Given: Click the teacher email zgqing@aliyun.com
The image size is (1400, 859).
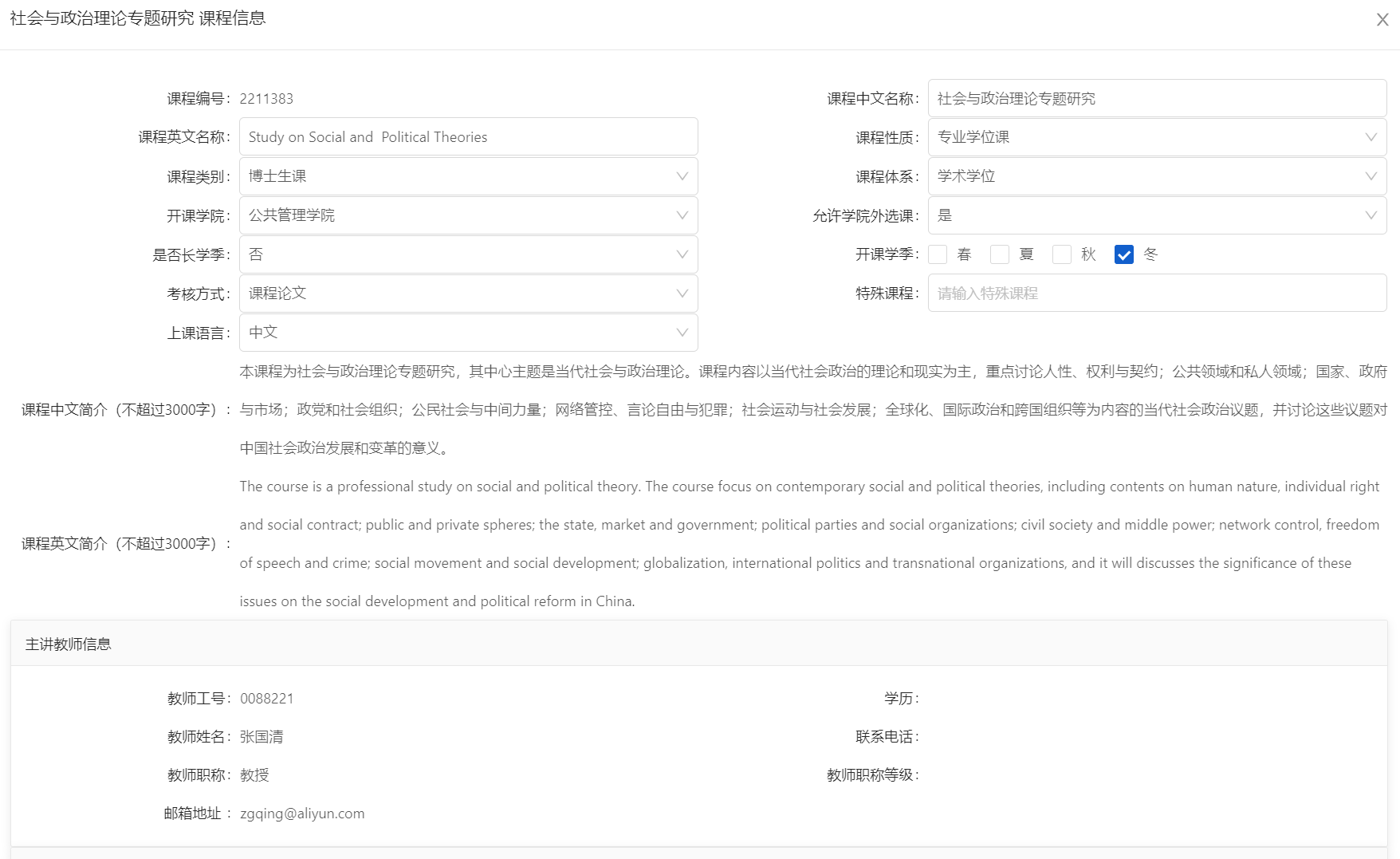Looking at the screenshot, I should click(302, 814).
